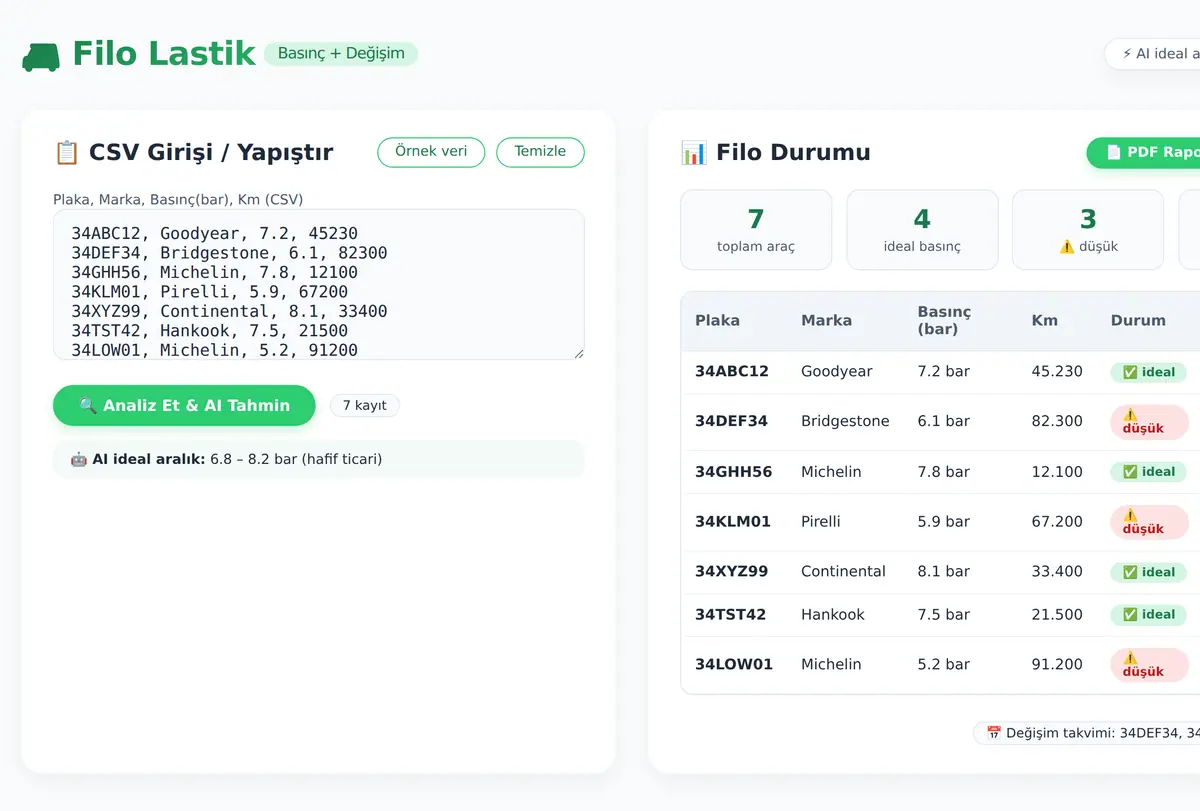Image resolution: width=1200 pixels, height=811 pixels.
Task: Click düşük status badge for 34LOW01
Action: pos(1149,665)
